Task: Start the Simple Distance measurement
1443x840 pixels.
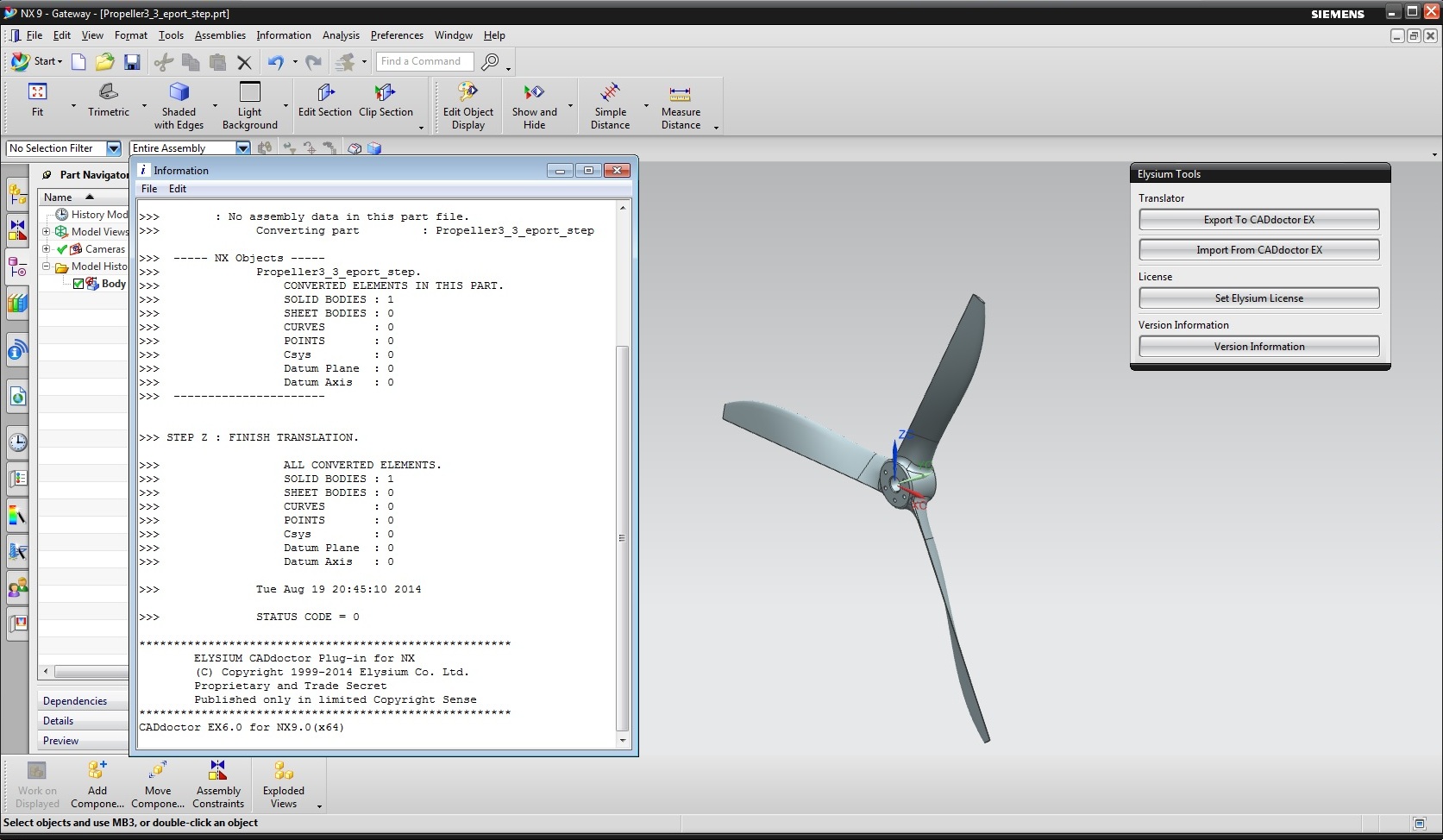Action: point(611,106)
